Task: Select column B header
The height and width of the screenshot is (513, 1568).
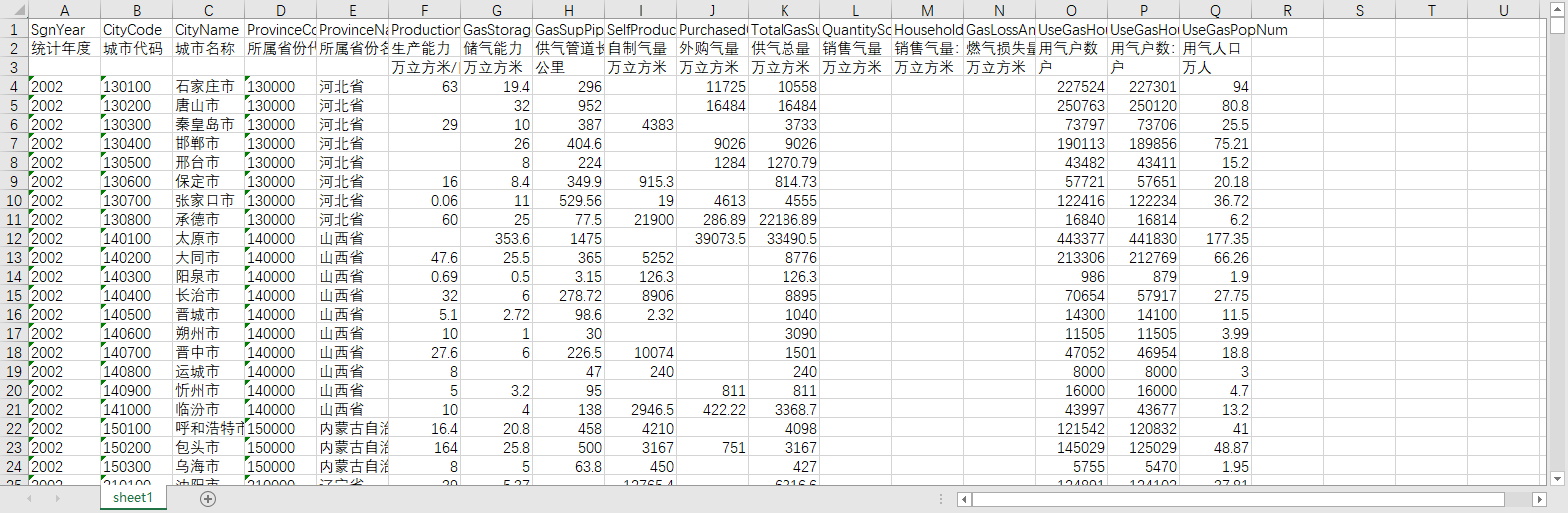Action: 136,10
